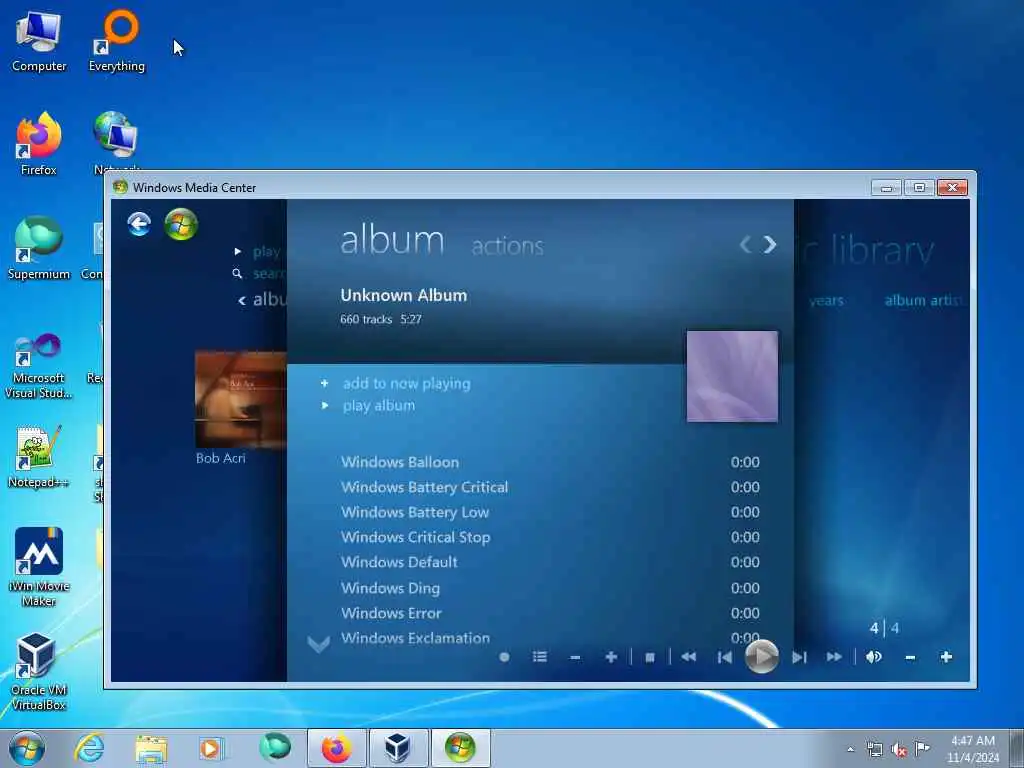The image size is (1024, 768).
Task: Click channel up plus button
Action: pyautogui.click(x=611, y=657)
